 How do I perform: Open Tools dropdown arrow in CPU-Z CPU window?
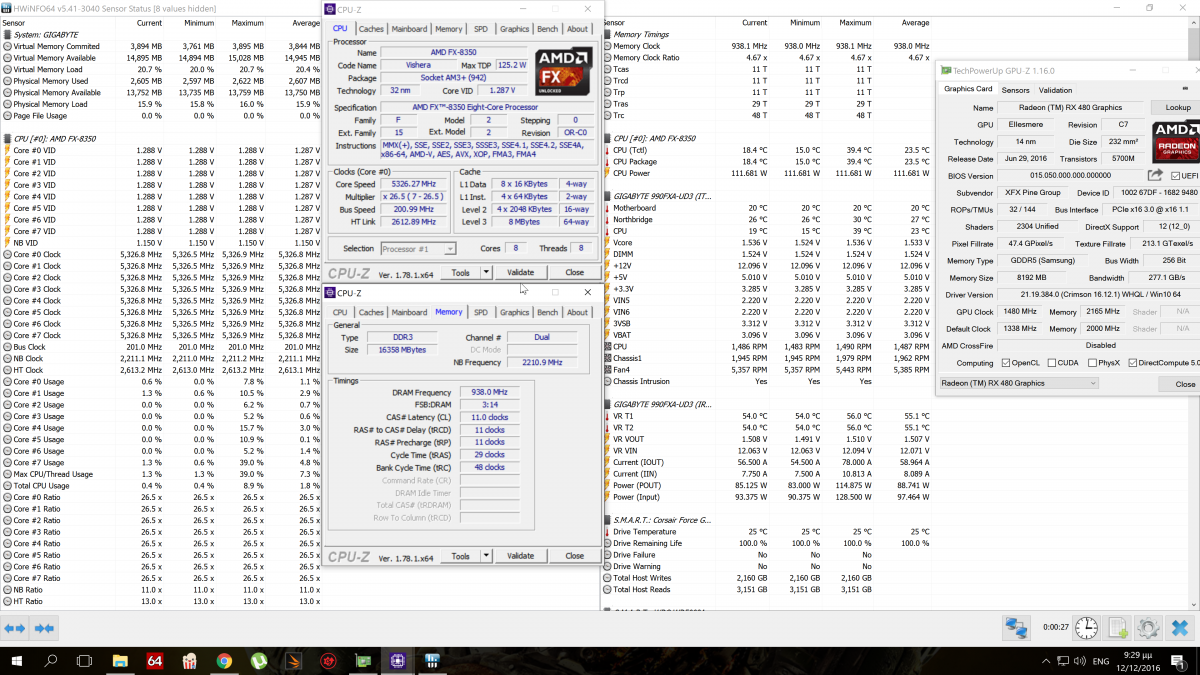coord(487,272)
